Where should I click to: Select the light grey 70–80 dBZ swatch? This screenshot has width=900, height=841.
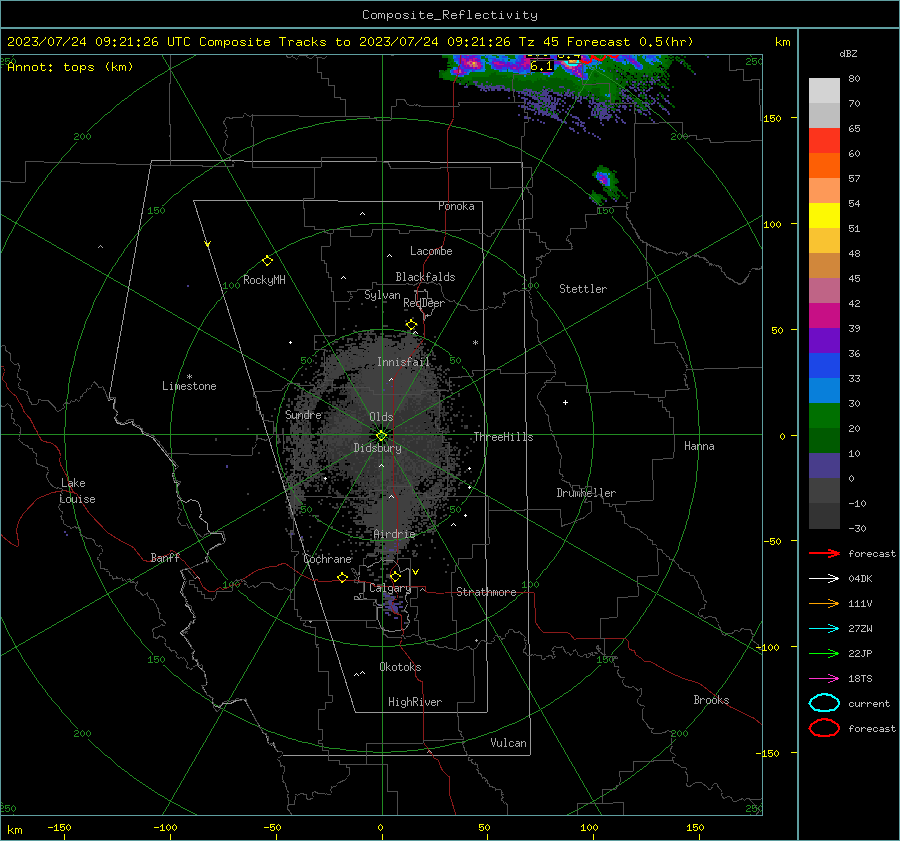pos(824,91)
